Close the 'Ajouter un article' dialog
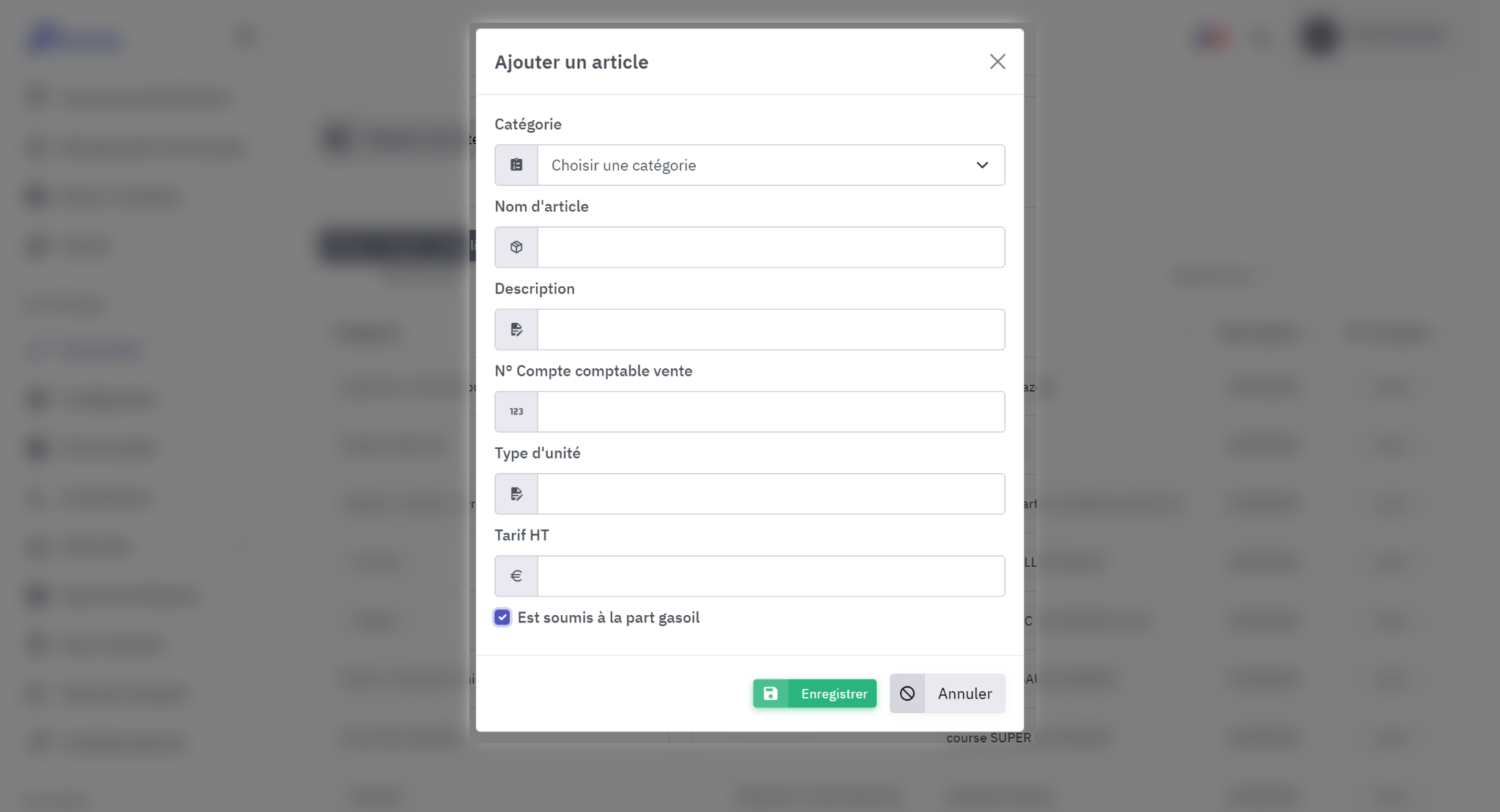Image resolution: width=1500 pixels, height=812 pixels. (x=998, y=62)
